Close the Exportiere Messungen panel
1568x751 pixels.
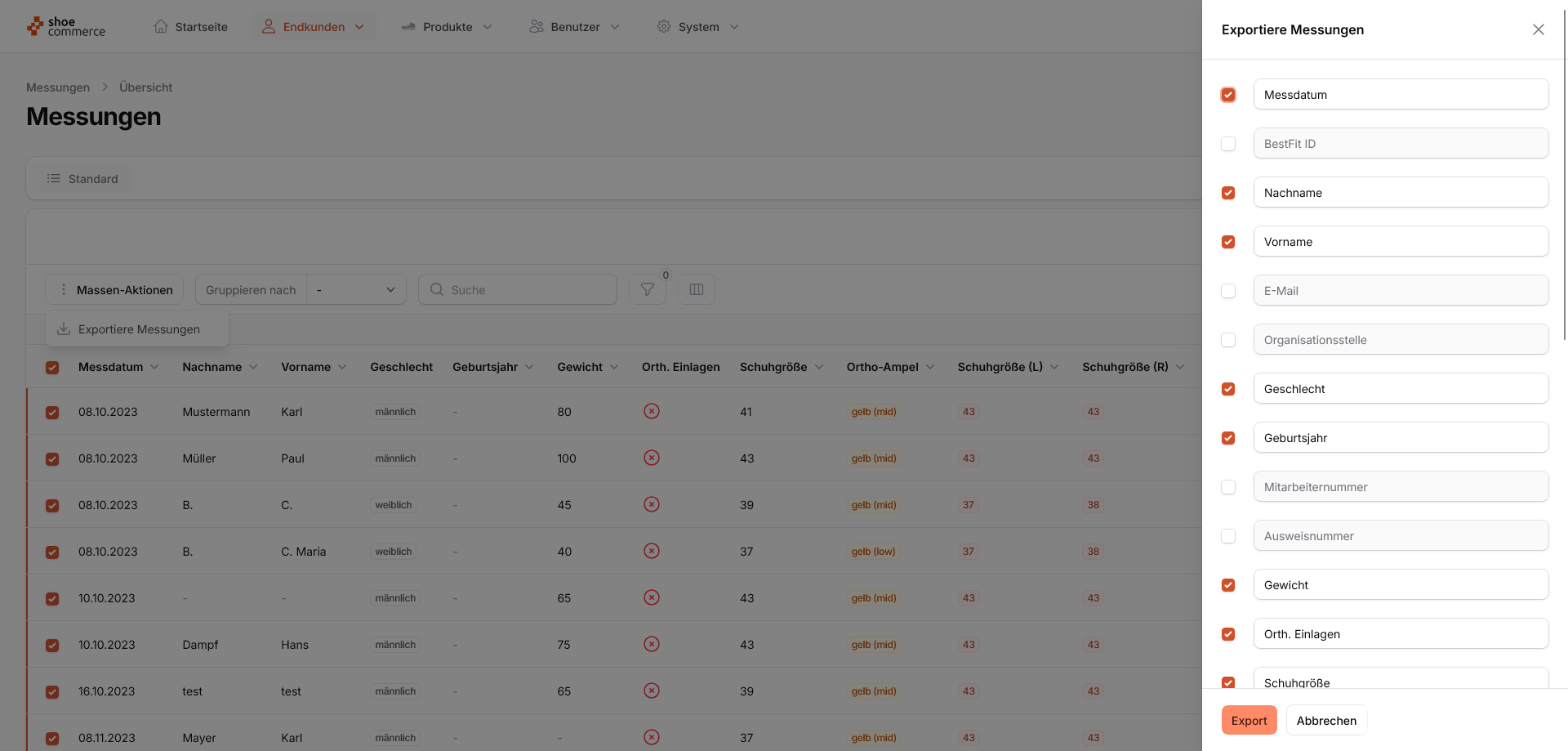coord(1538,29)
